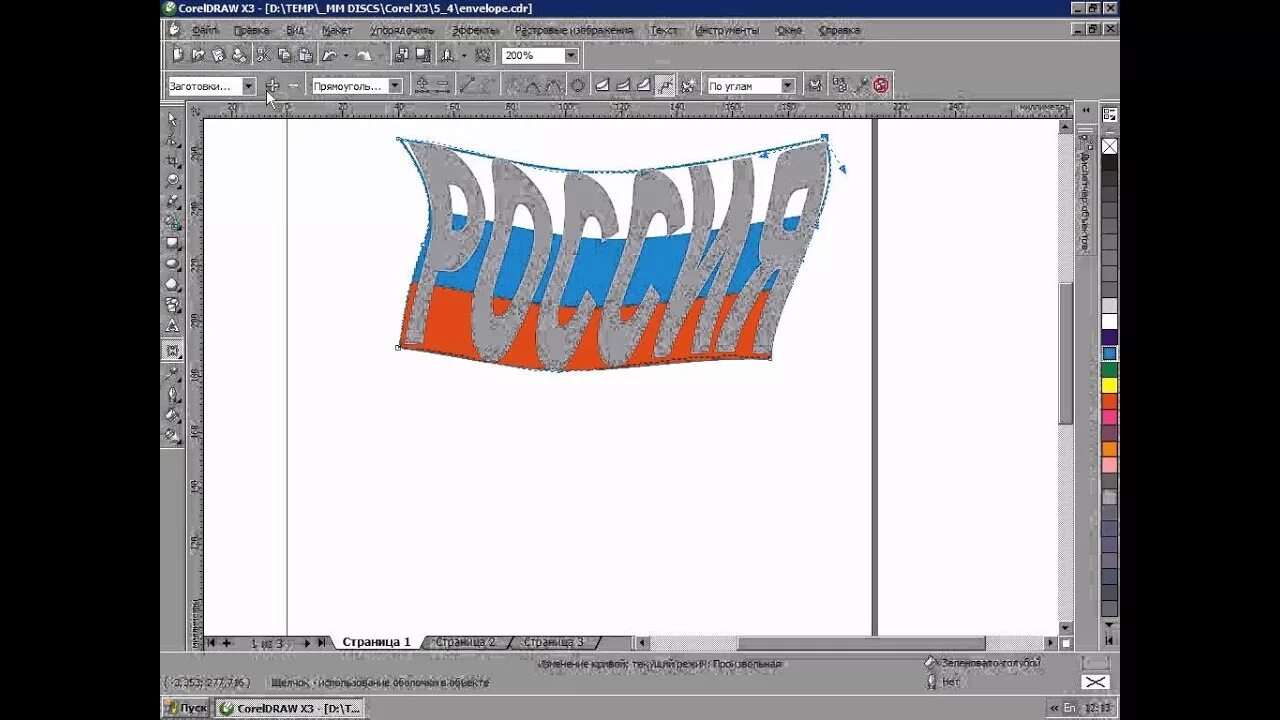
Task: Enable Envelope Double Arc mode
Action: pos(644,86)
